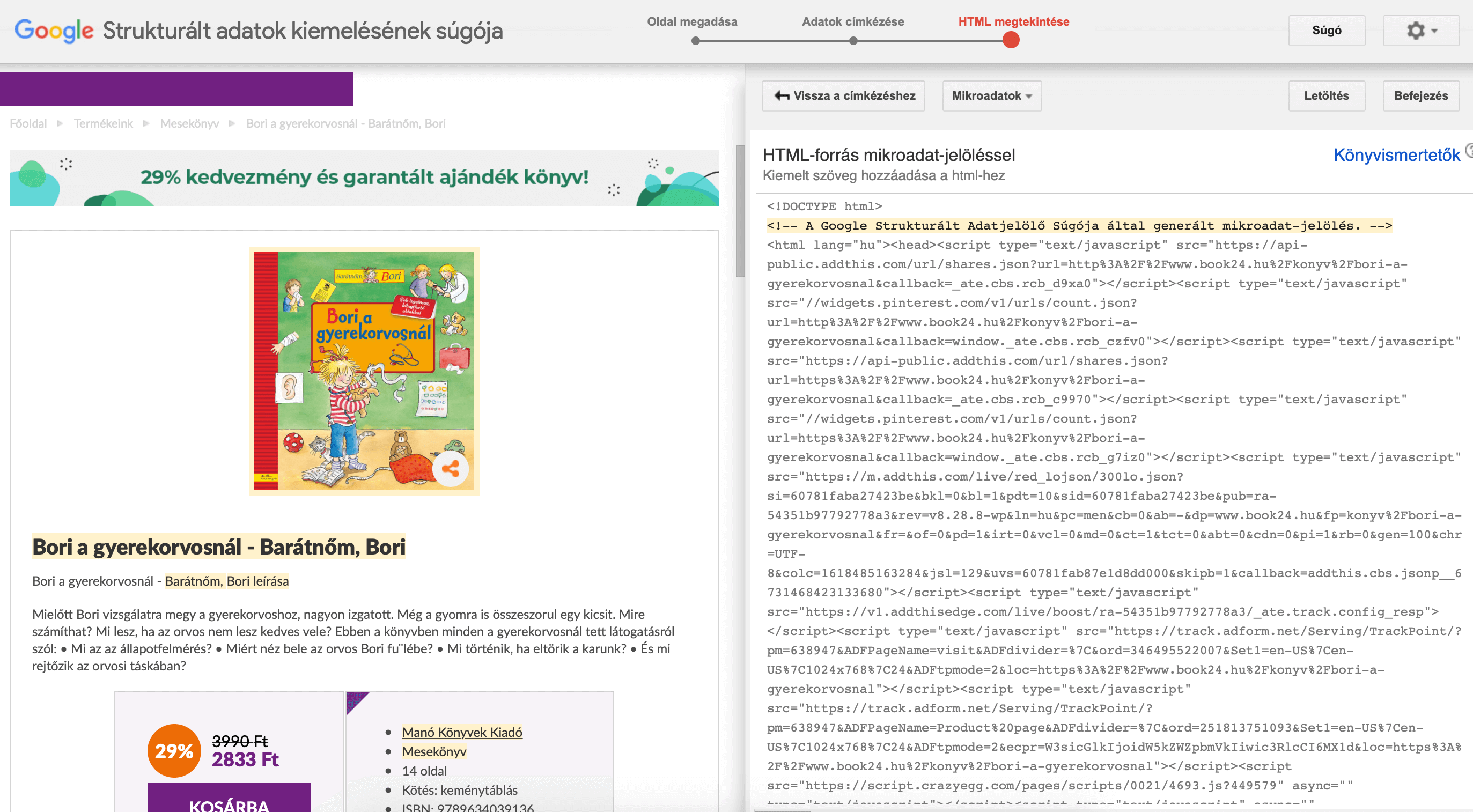Open the Főoldal breadcrumb
Screen dimensions: 1473x812
click(28, 123)
